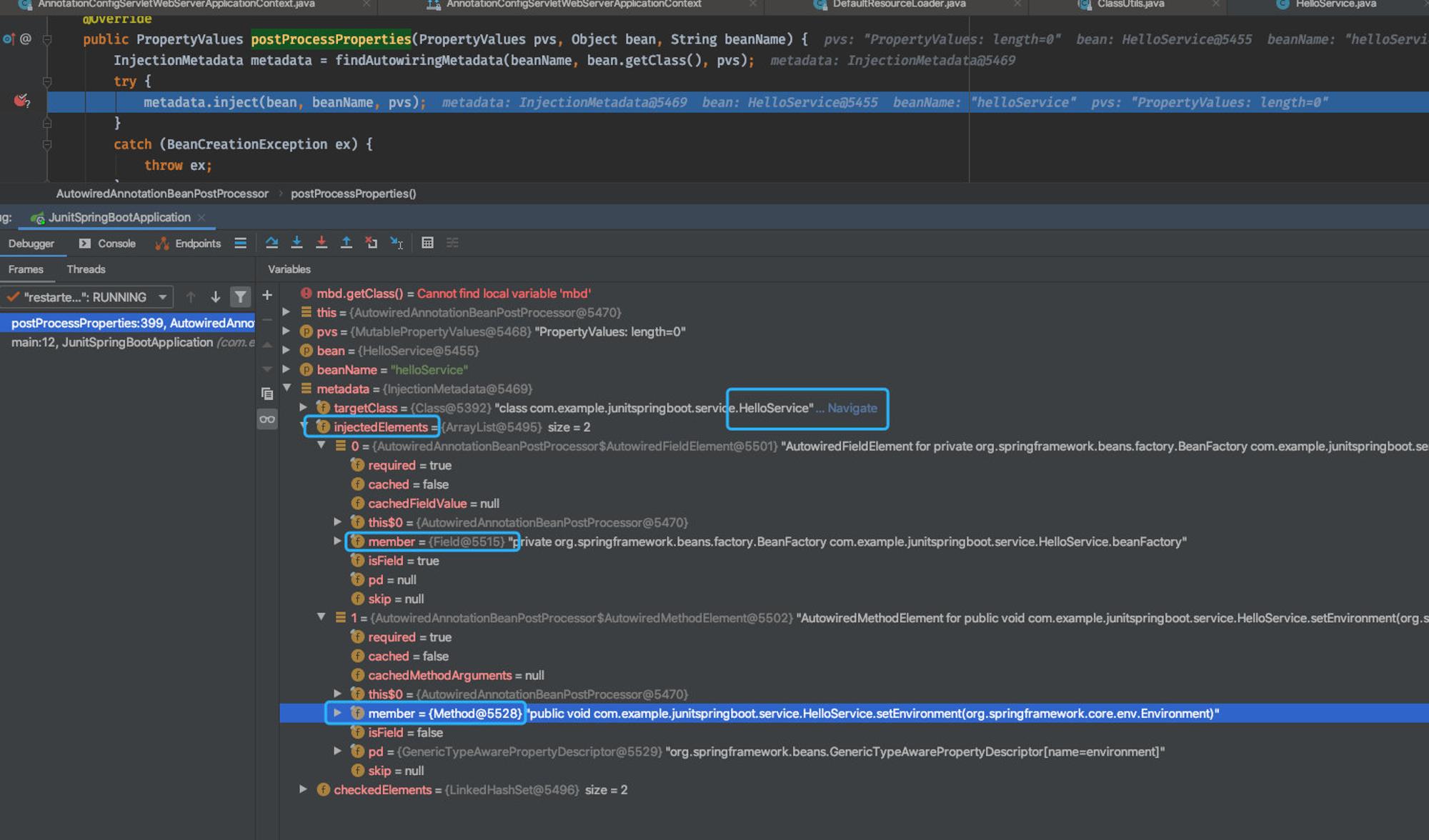Collapse the try block fold marker

pyautogui.click(x=47, y=81)
